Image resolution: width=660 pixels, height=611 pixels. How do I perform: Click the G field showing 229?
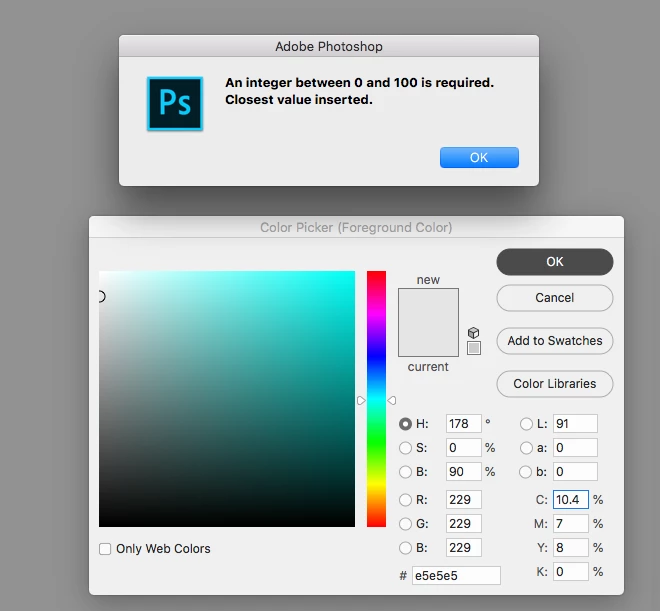point(463,524)
